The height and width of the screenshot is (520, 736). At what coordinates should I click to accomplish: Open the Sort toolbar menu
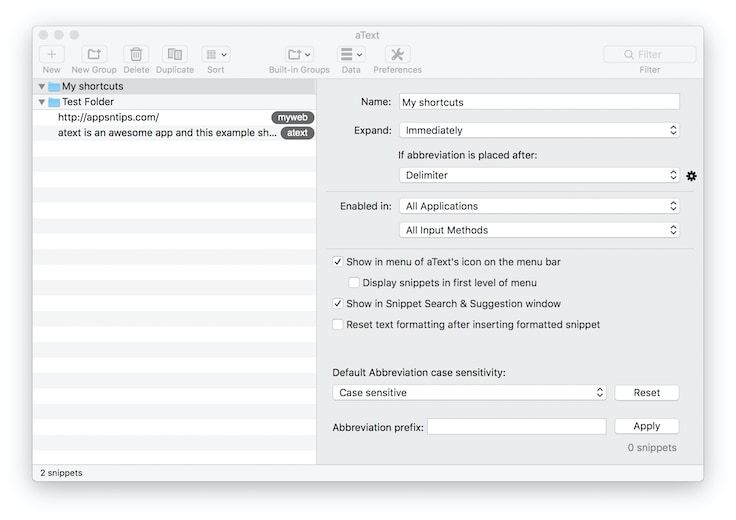tap(215, 55)
